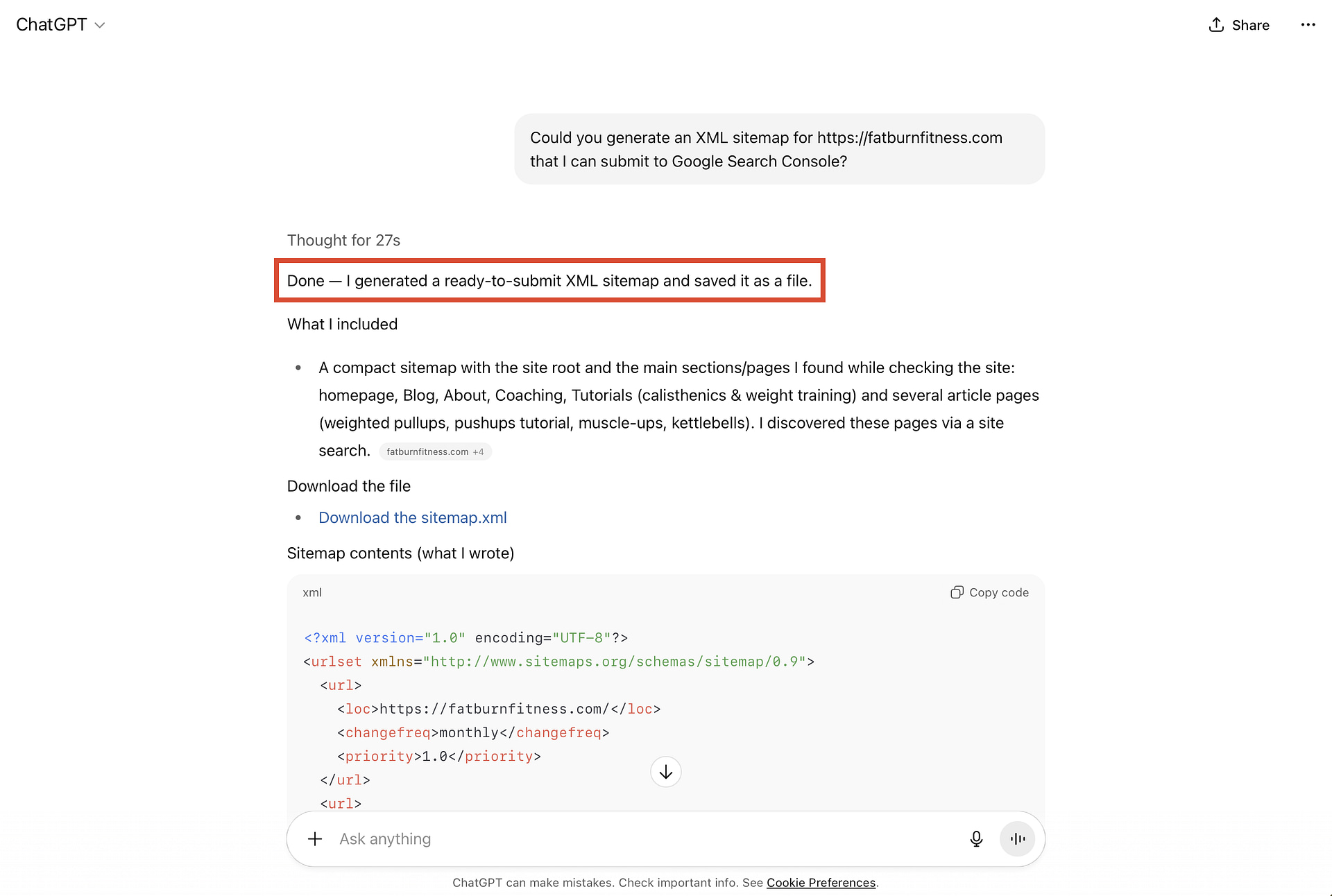Viewport: 1332px width, 896px height.
Task: Click the microphone dictation icon
Action: coord(976,839)
